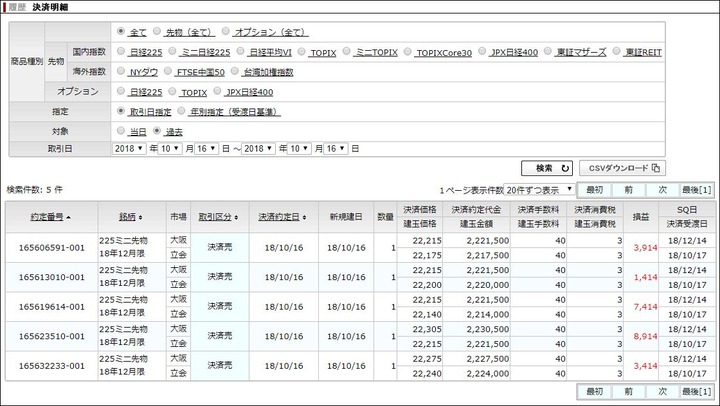
Task: Go to 前 page in bottom pager
Action: tap(629, 391)
